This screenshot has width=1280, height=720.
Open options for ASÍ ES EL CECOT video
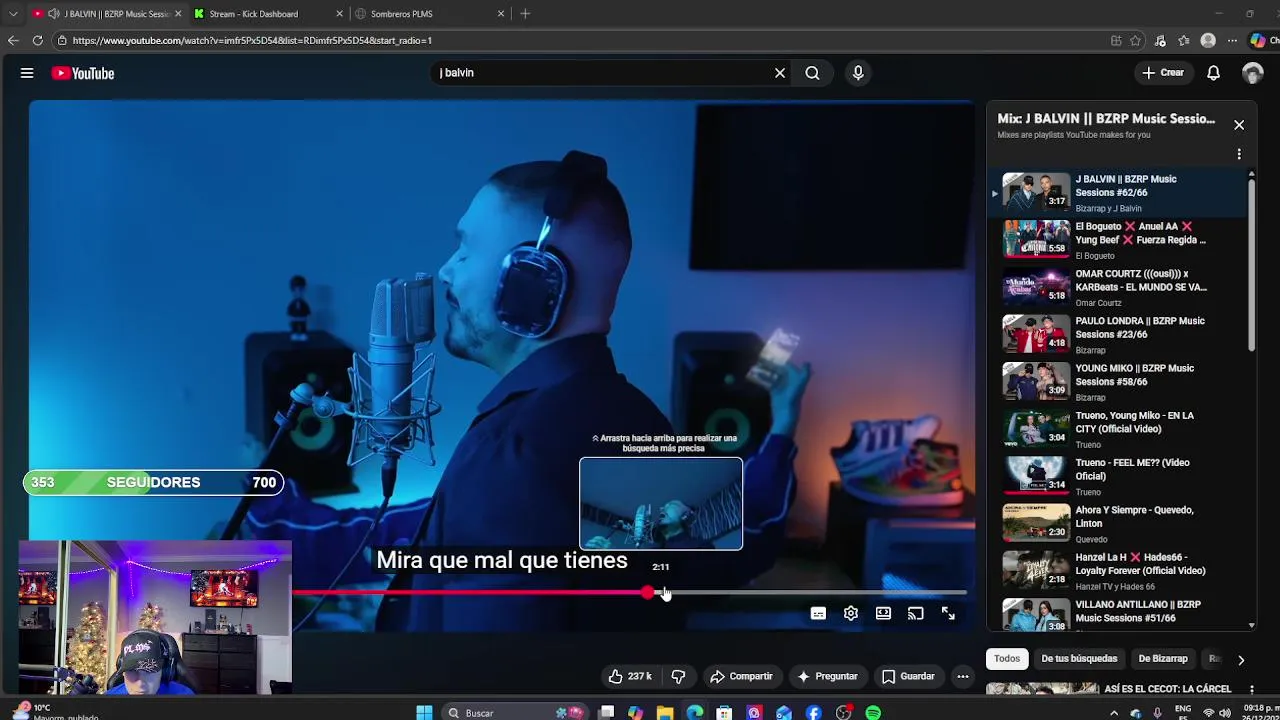tap(1251, 689)
